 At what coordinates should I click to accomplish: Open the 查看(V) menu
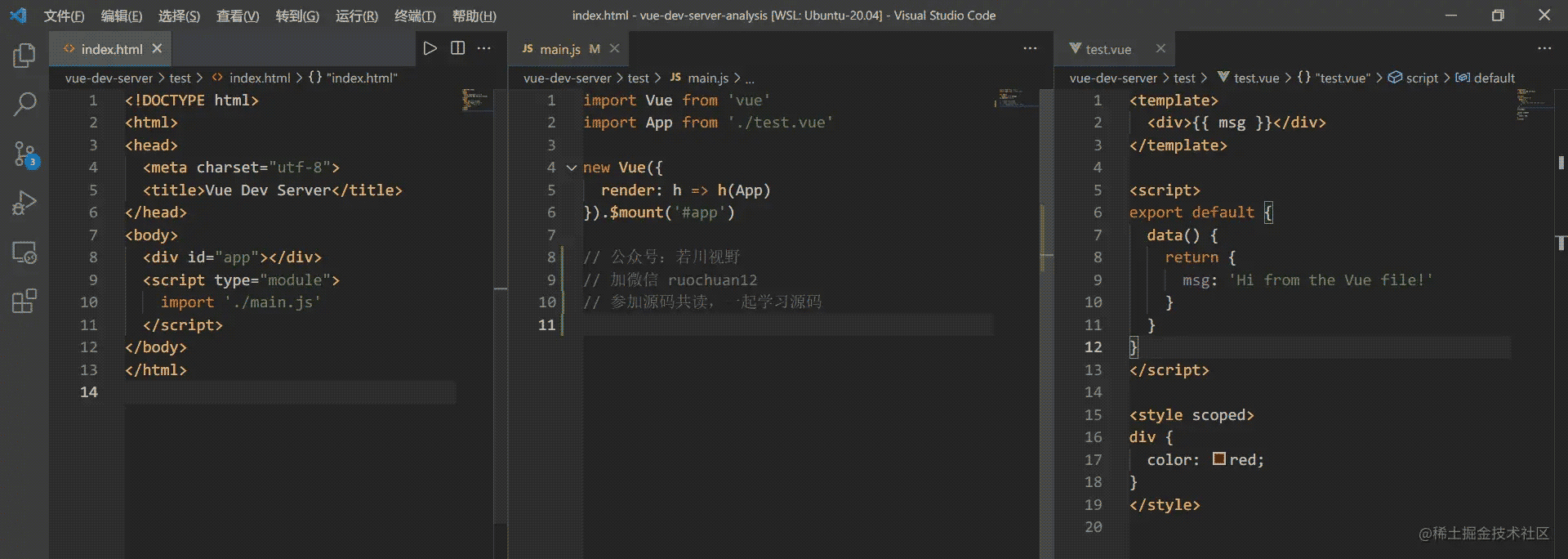click(x=238, y=16)
